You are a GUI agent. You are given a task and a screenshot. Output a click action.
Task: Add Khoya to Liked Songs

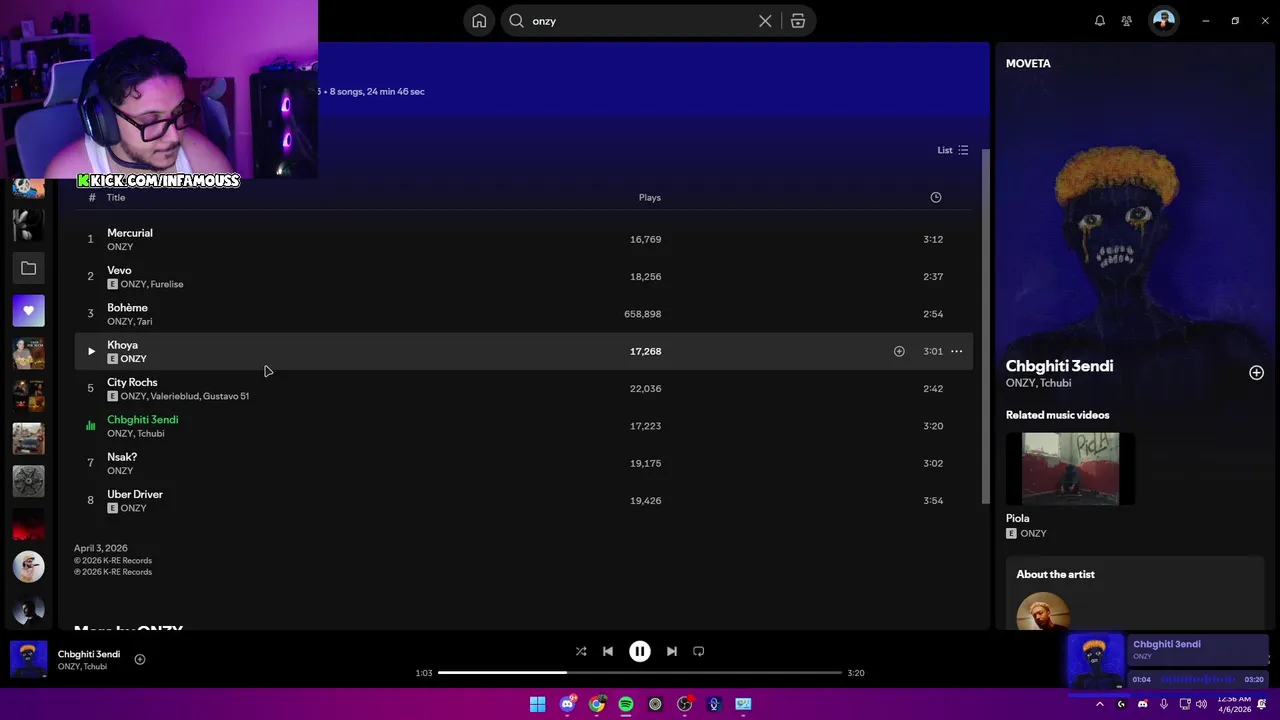(899, 351)
